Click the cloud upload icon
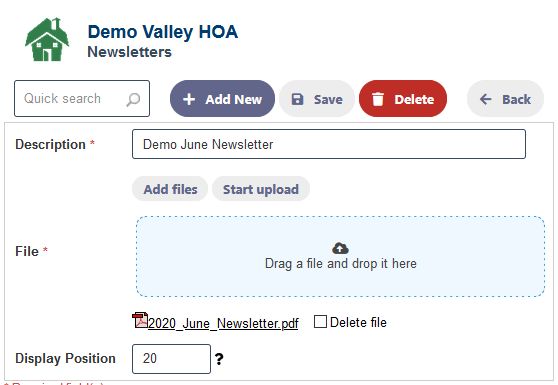The width and height of the screenshot is (558, 385). coord(340,248)
